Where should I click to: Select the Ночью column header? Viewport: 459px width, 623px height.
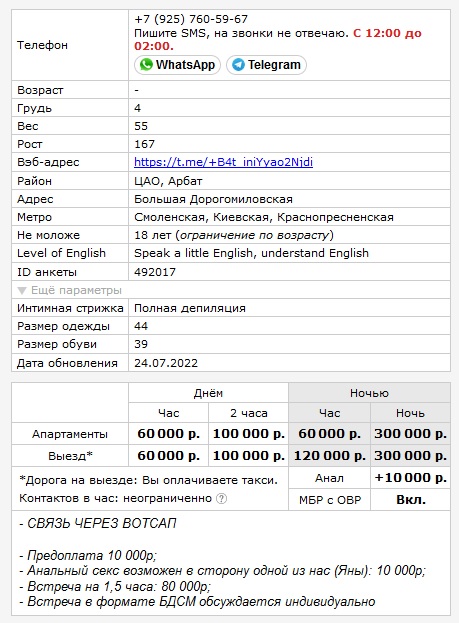pyautogui.click(x=369, y=393)
